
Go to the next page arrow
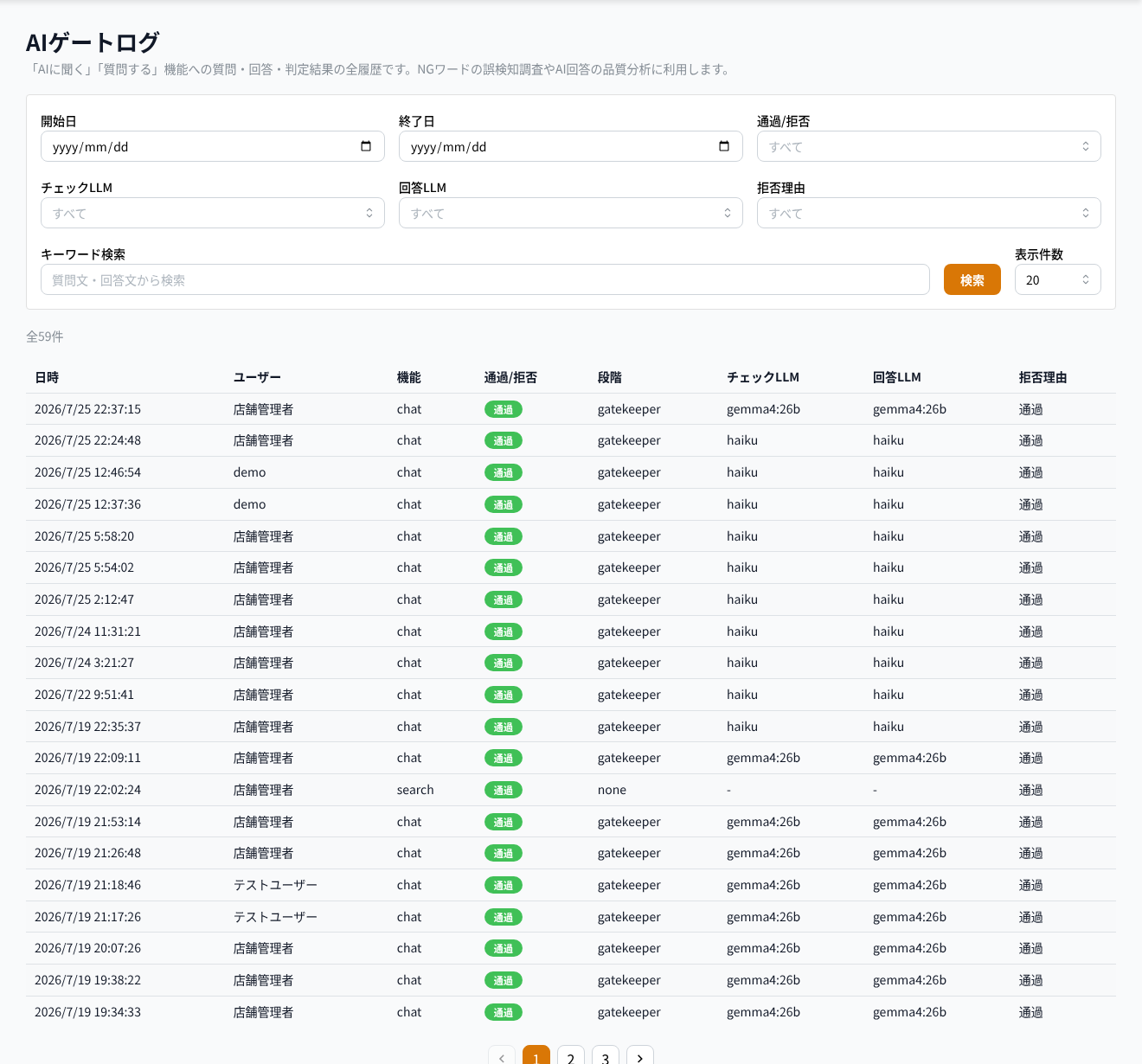pyautogui.click(x=640, y=1056)
